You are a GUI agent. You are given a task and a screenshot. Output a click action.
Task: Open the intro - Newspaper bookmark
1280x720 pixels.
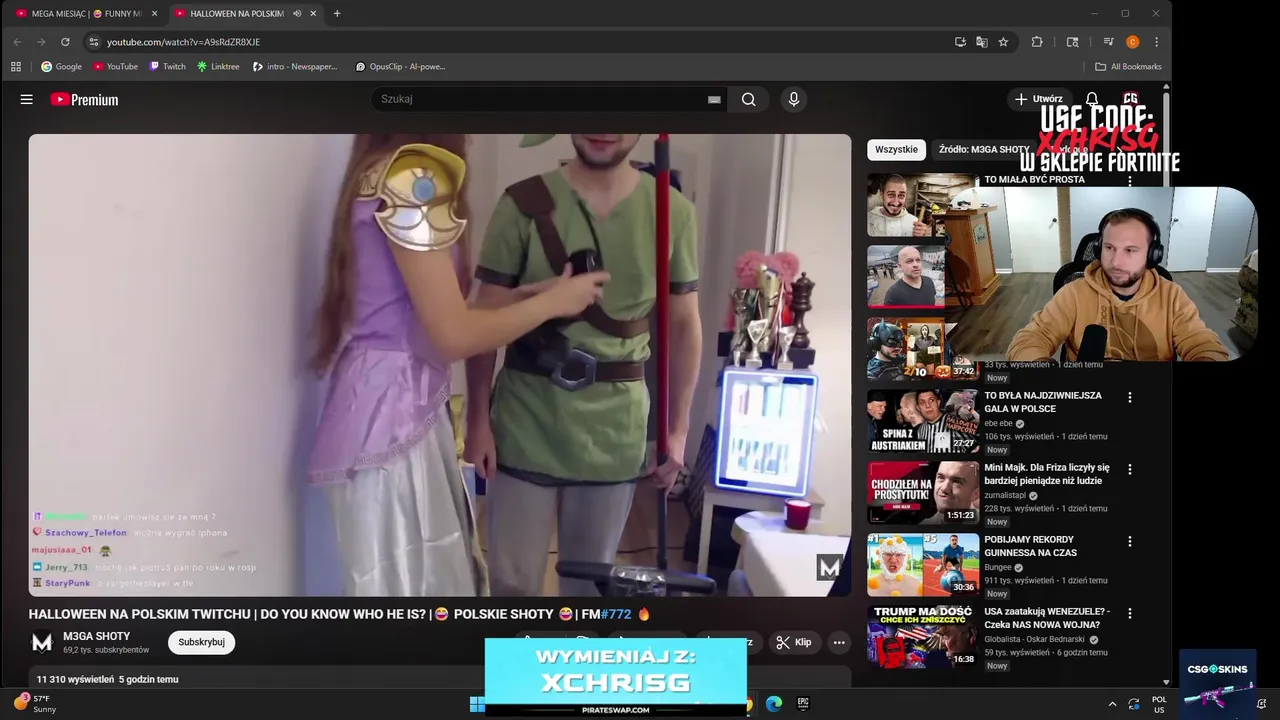click(x=295, y=67)
